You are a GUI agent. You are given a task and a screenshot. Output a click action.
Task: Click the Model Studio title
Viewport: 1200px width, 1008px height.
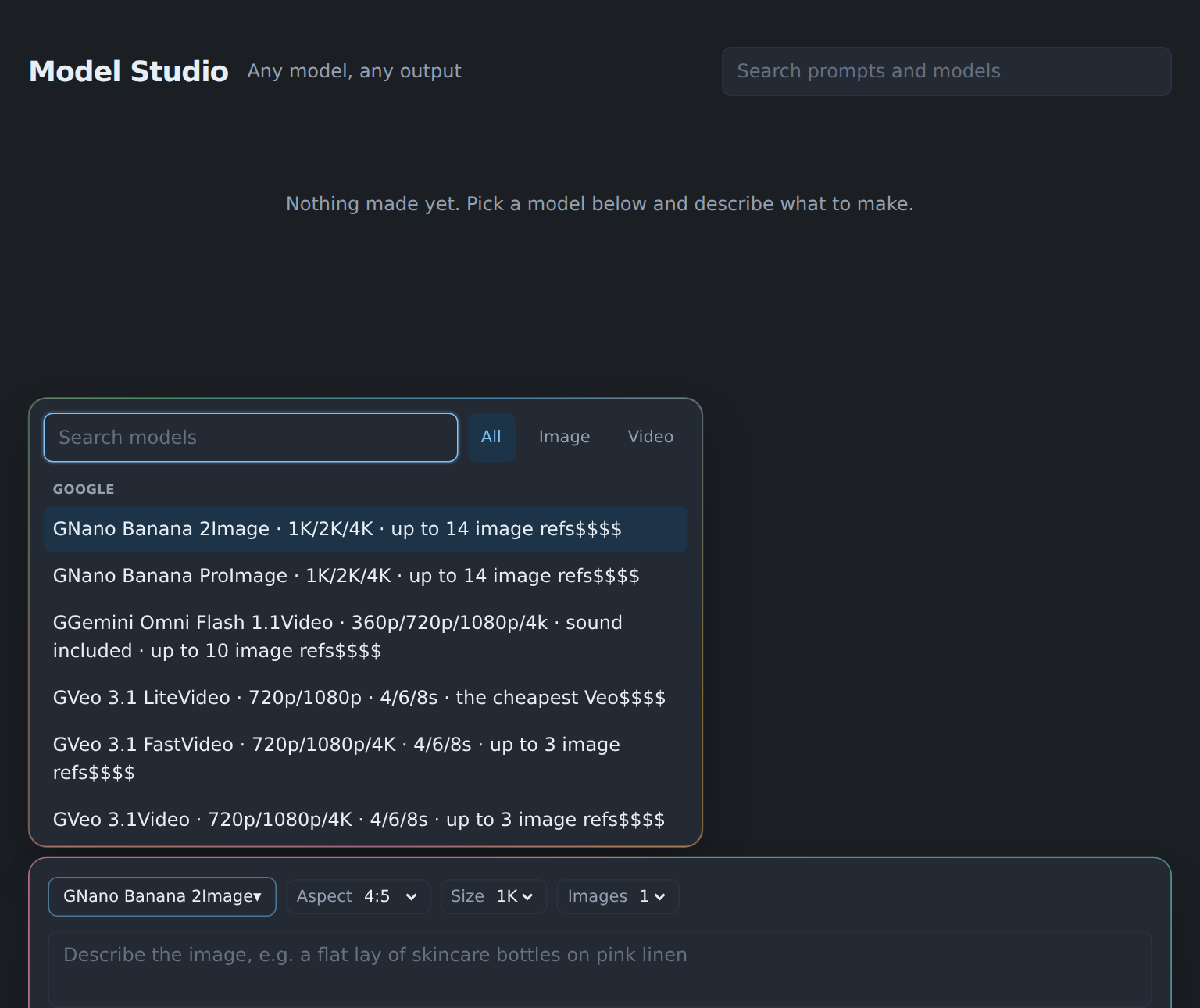point(129,71)
